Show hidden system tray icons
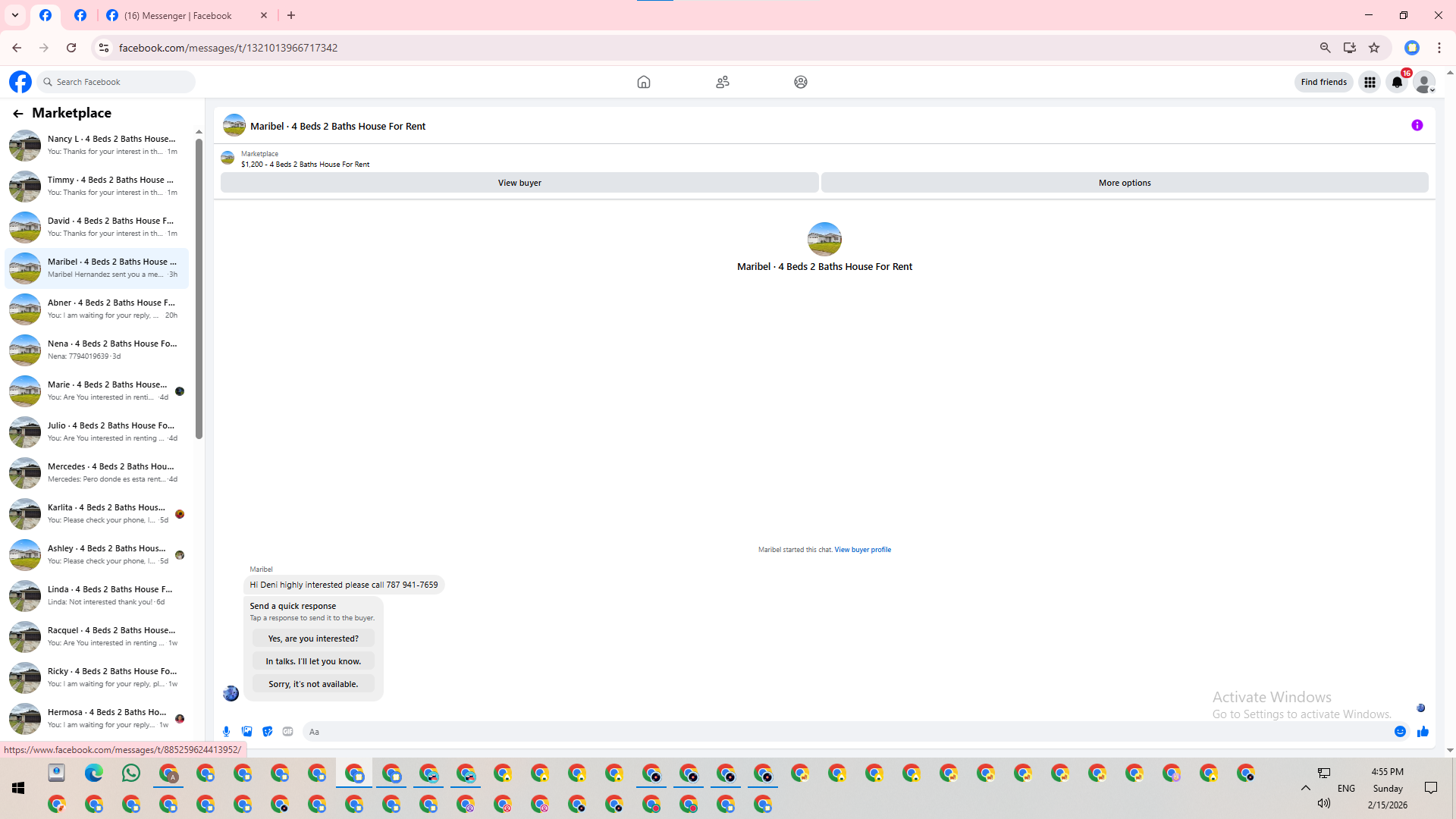 [x=1306, y=788]
